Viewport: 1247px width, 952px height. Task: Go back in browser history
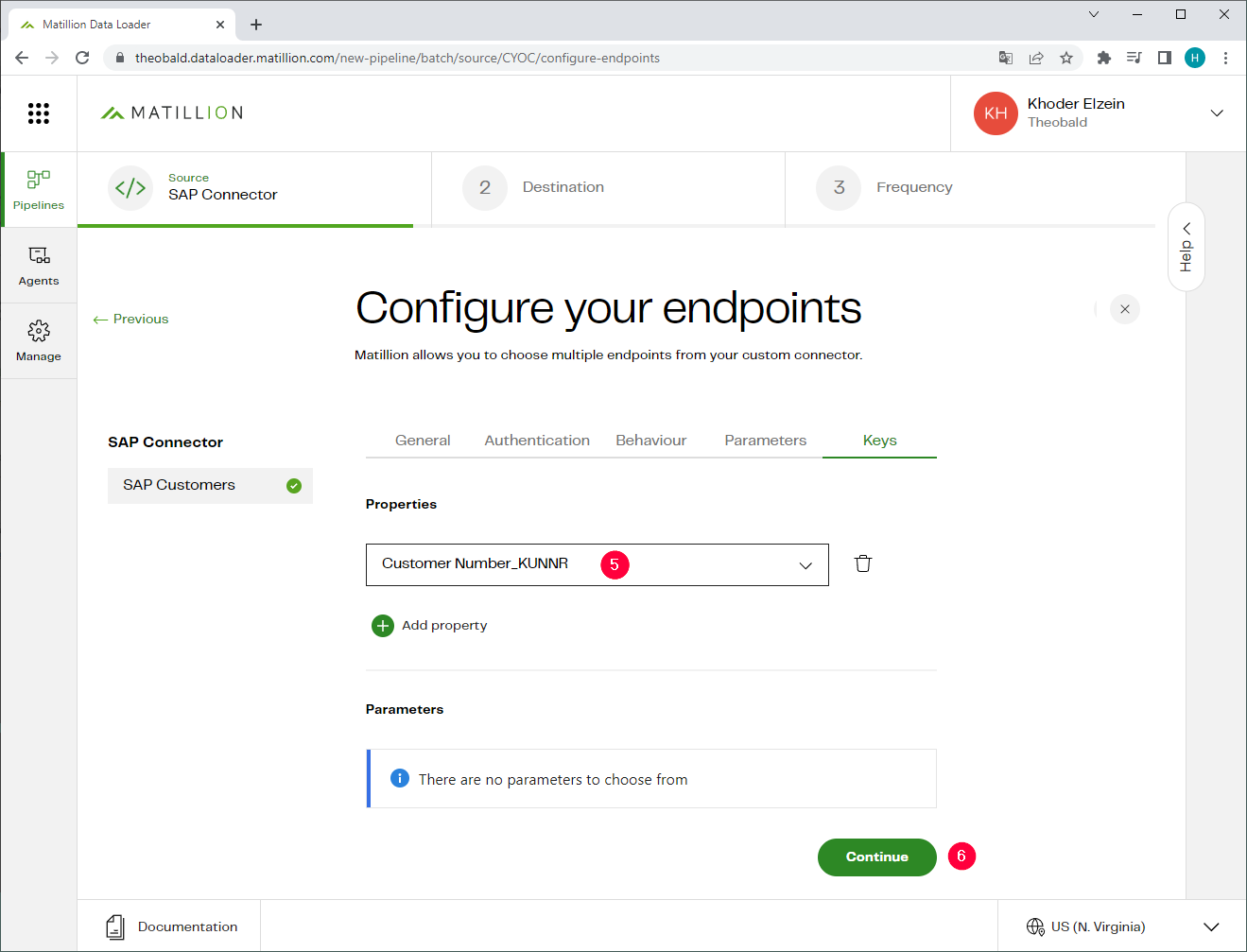coord(22,58)
